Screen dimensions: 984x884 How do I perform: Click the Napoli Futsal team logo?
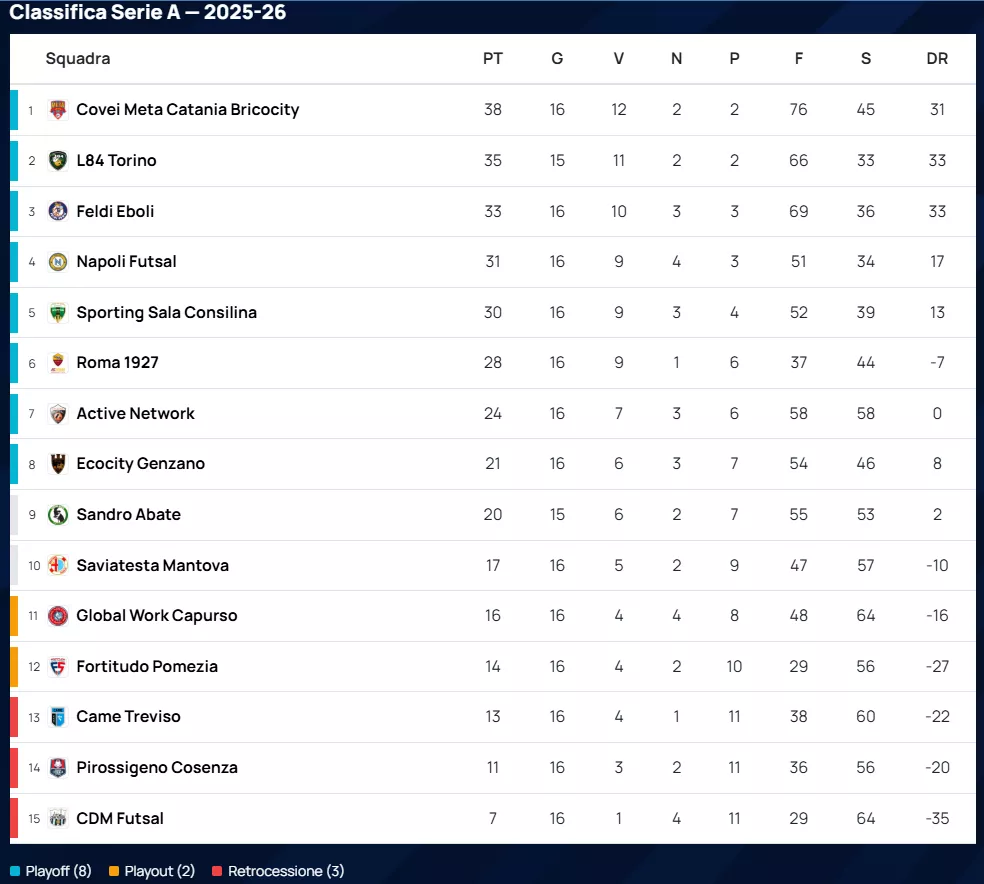(x=58, y=262)
